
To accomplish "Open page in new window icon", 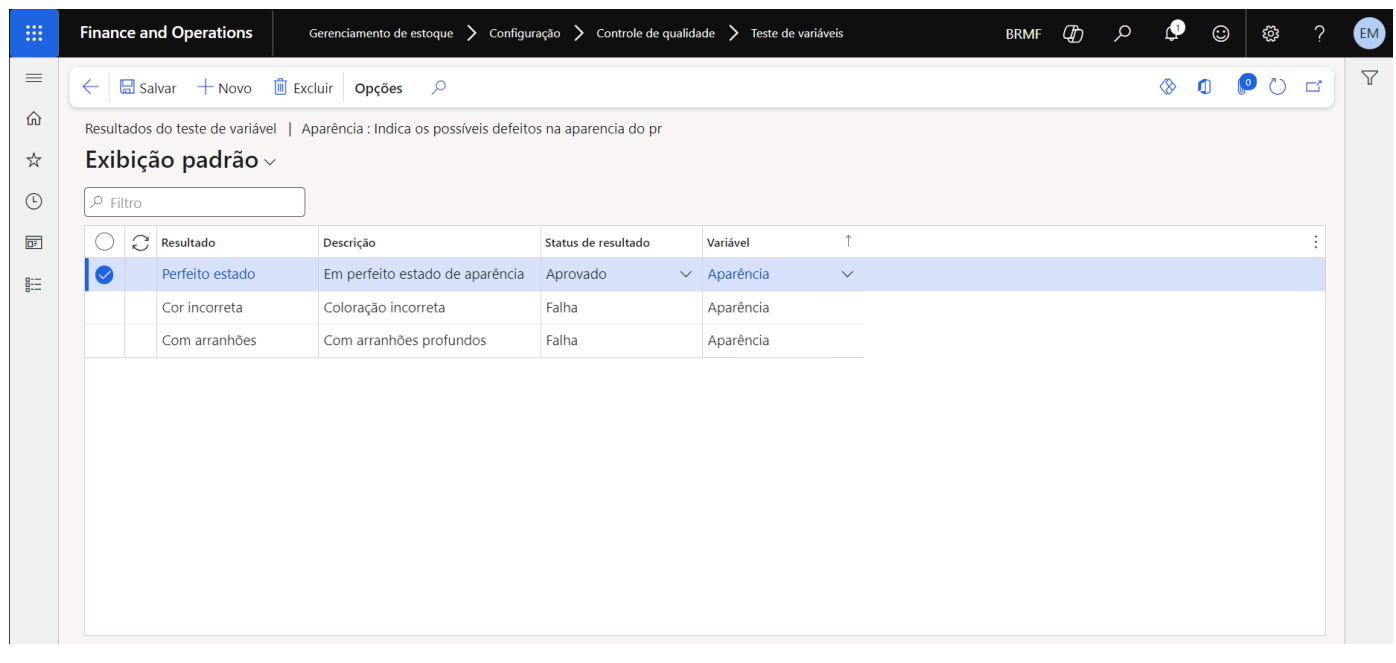I will point(1313,87).
